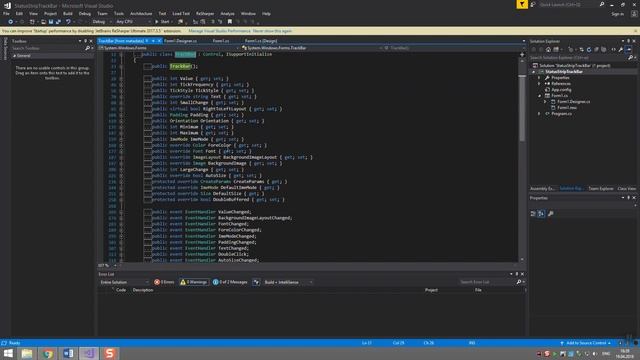
Task: Toggle the Messages filter in Error List
Action: pos(230,282)
